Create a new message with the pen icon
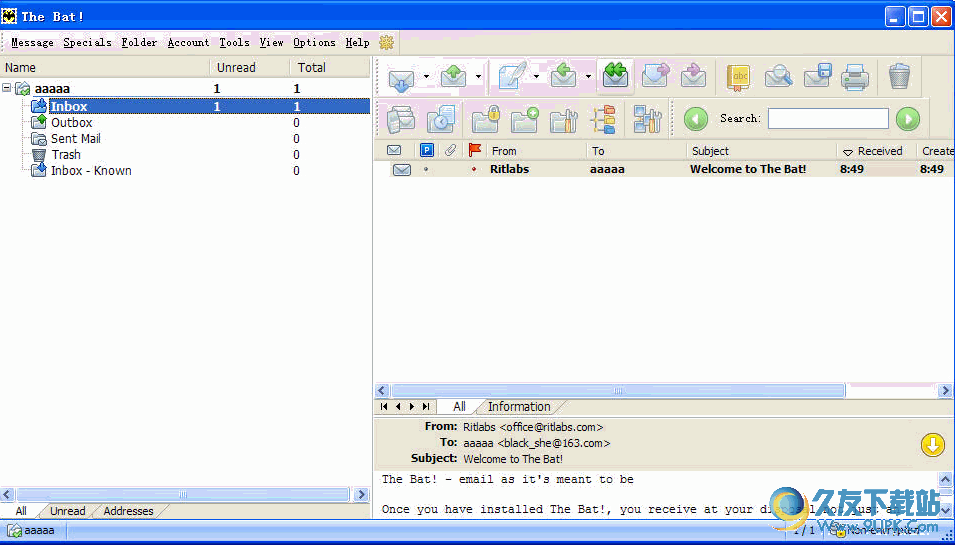 click(x=512, y=77)
